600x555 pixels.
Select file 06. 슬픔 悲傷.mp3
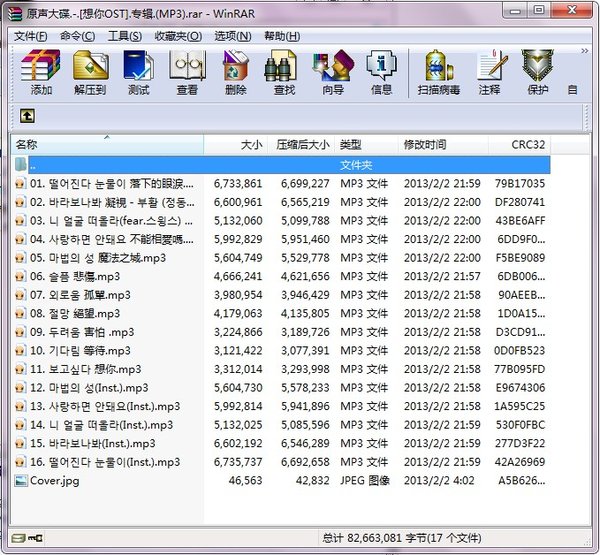click(281, 276)
